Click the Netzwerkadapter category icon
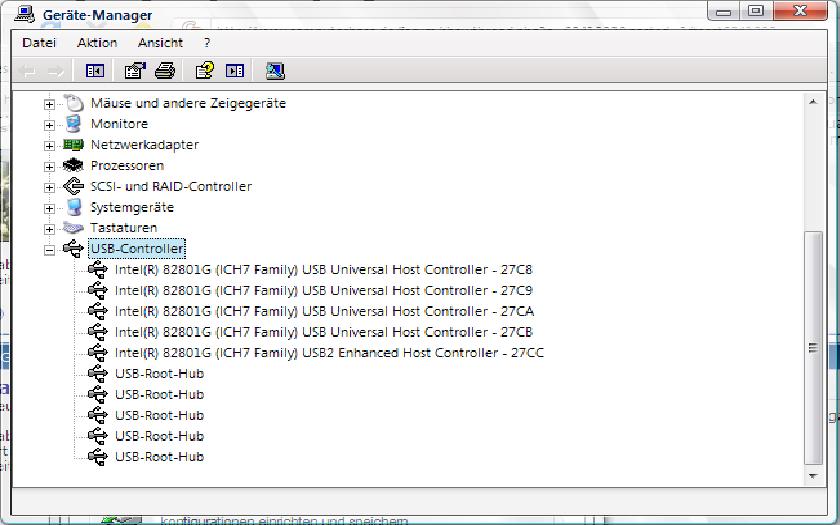 74,145
